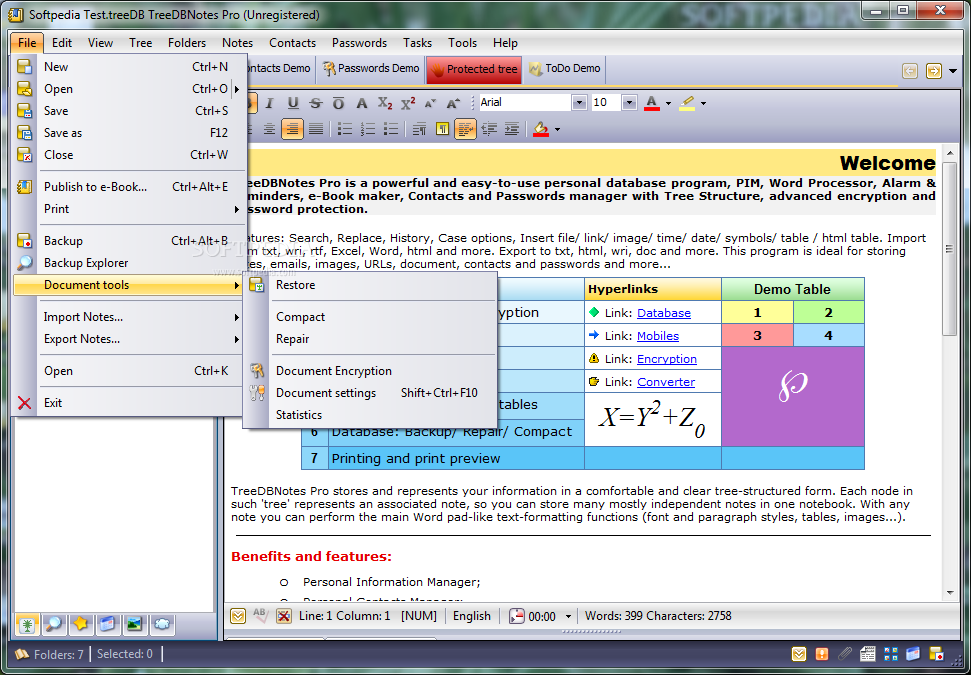This screenshot has height=675, width=971.
Task: Open the Tools menu
Action: tap(462, 43)
